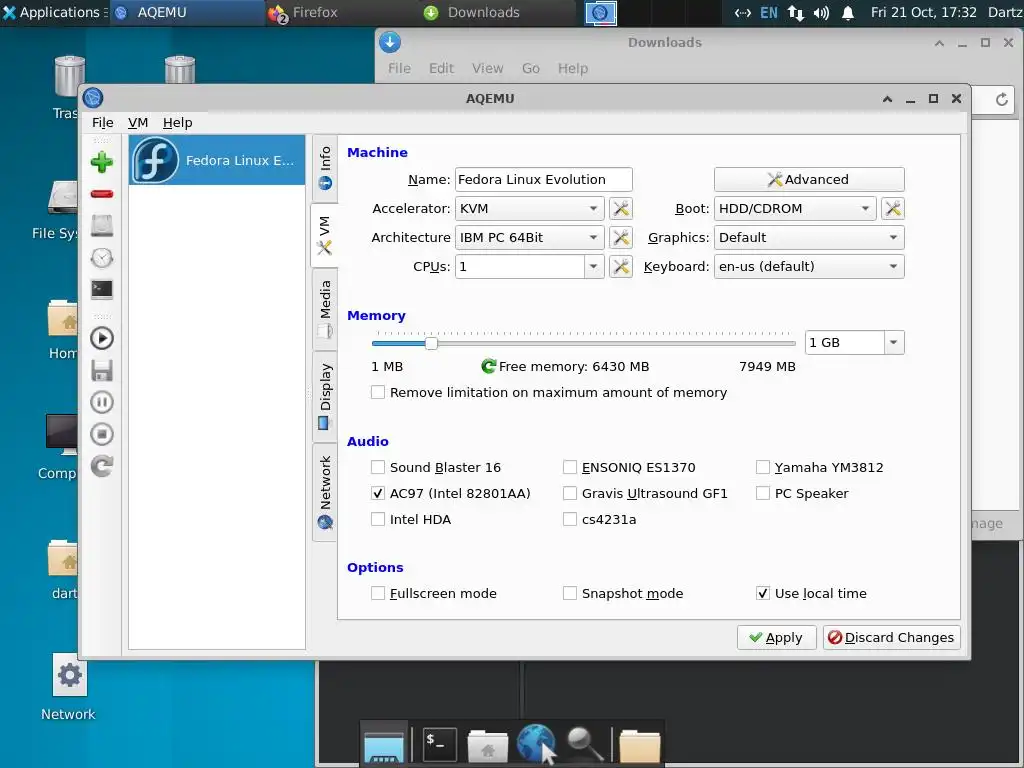This screenshot has height=768, width=1024.
Task: Expand the 1 GB memory size dropdown
Action: 893,342
